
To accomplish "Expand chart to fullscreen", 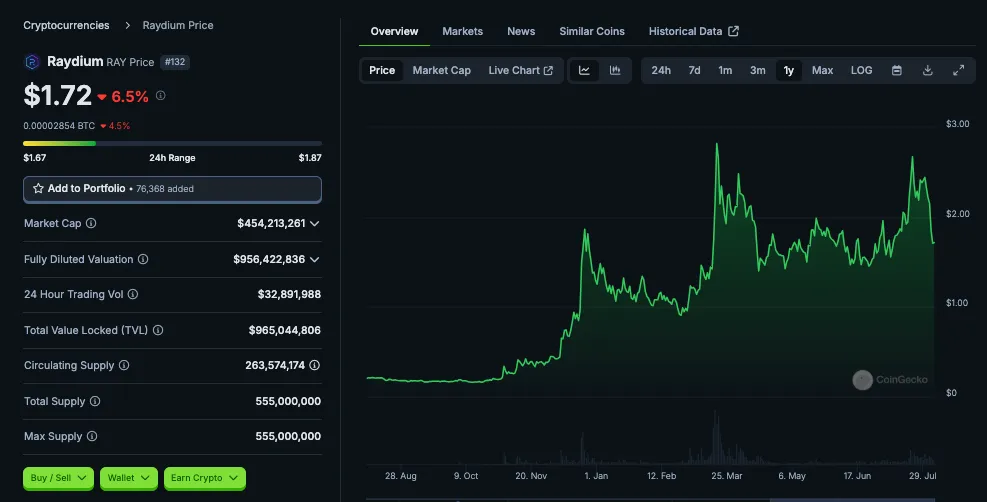I will (x=959, y=70).
